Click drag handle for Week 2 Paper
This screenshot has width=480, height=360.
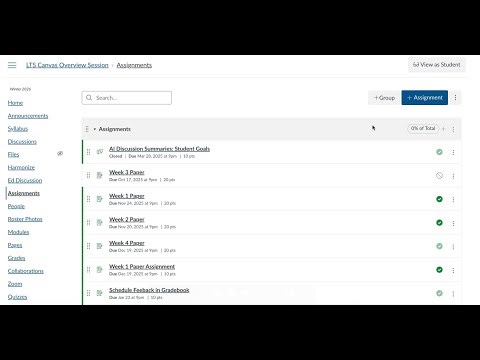(88, 222)
